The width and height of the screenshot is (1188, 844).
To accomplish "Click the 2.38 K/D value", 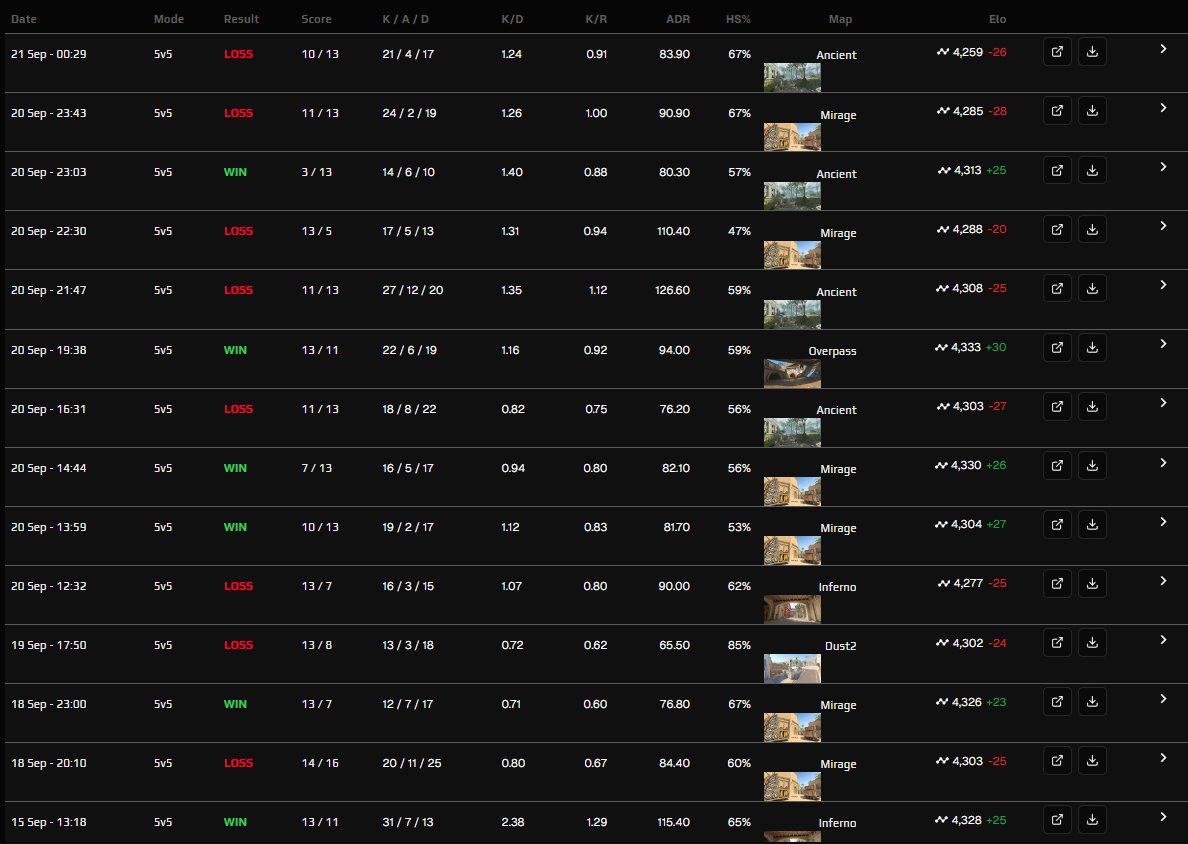I will 513,822.
